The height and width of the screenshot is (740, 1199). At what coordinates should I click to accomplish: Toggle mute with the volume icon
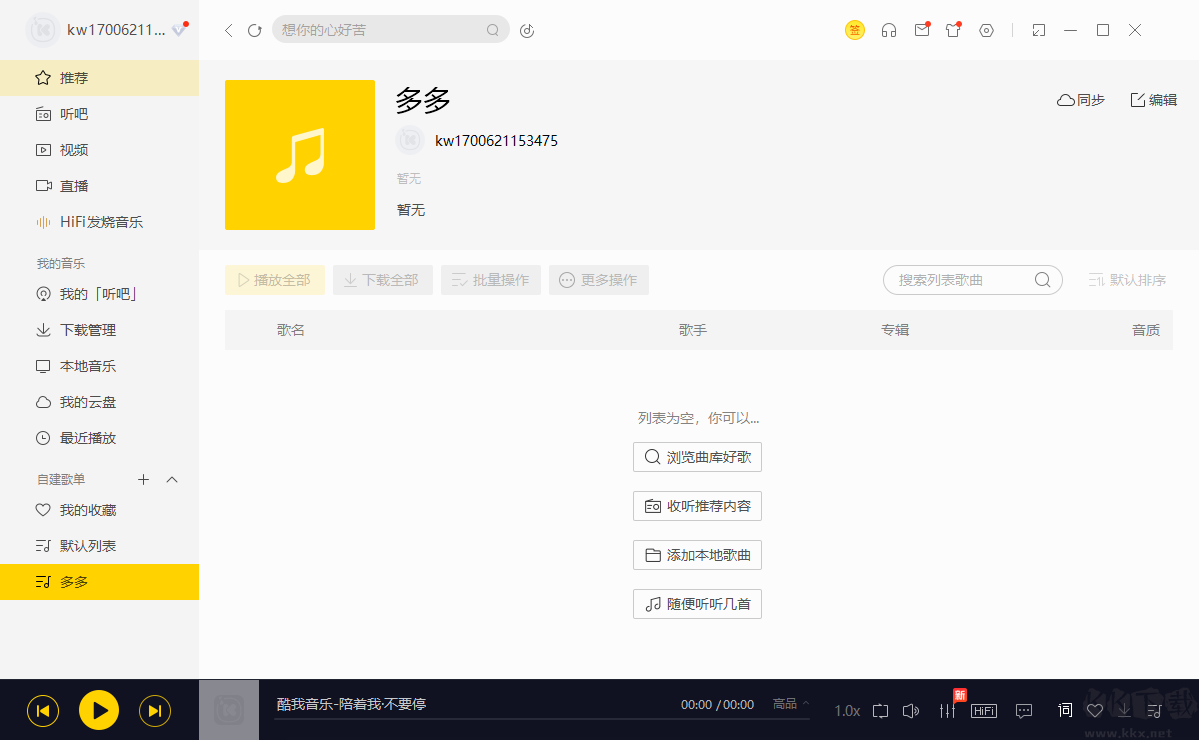[x=911, y=710]
